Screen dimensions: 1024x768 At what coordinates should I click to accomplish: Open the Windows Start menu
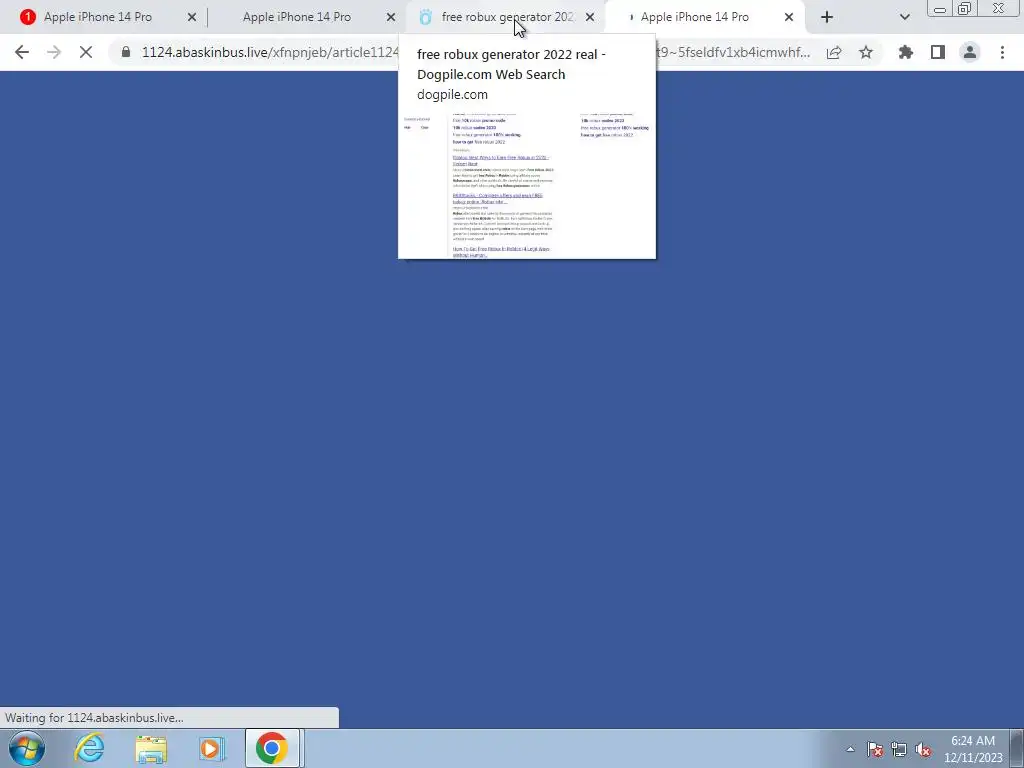tap(27, 748)
